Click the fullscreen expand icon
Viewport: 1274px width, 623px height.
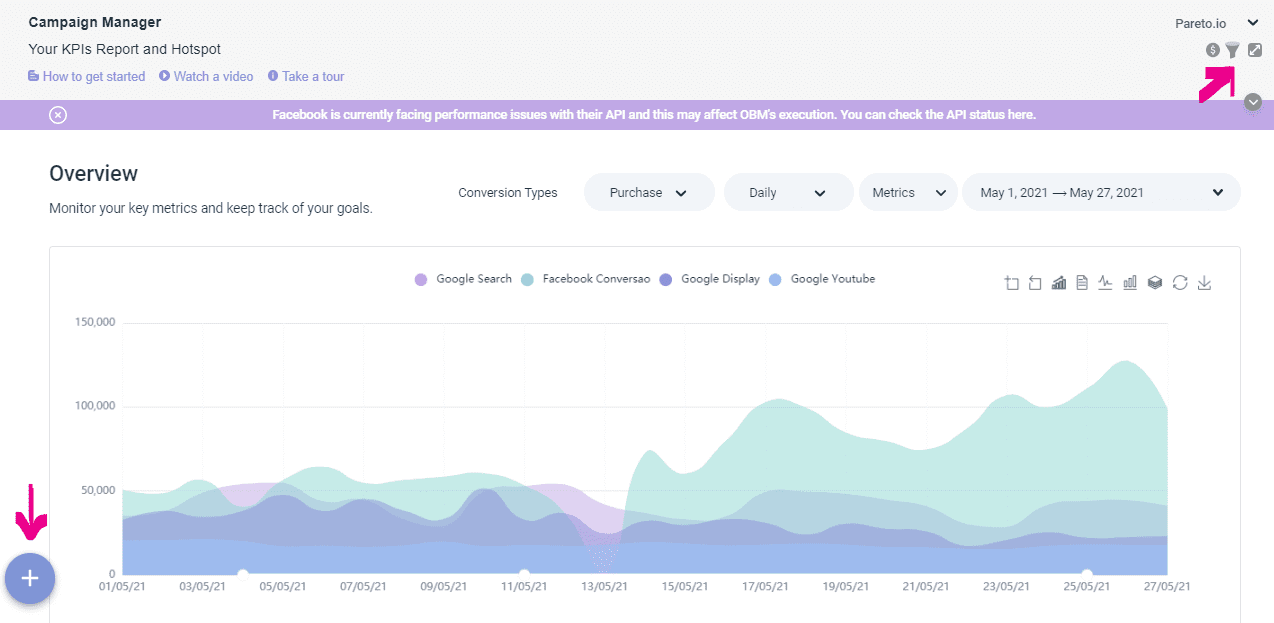click(1255, 50)
